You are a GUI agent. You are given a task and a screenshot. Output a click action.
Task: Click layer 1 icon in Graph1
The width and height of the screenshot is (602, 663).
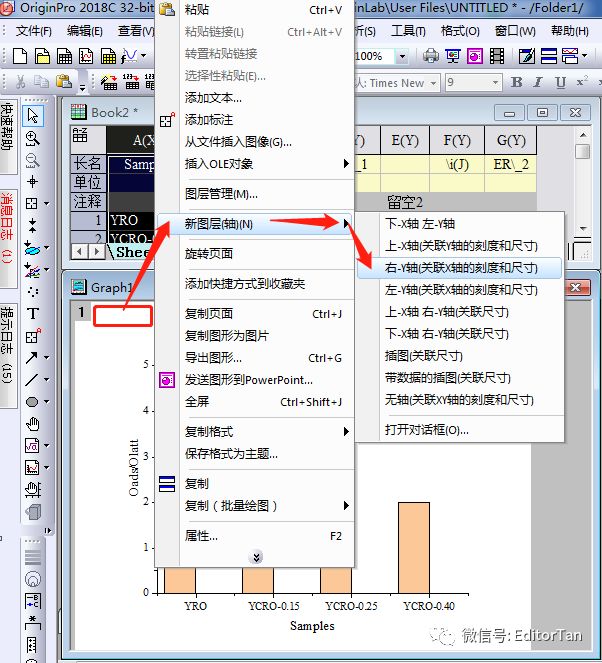pyautogui.click(x=81, y=312)
